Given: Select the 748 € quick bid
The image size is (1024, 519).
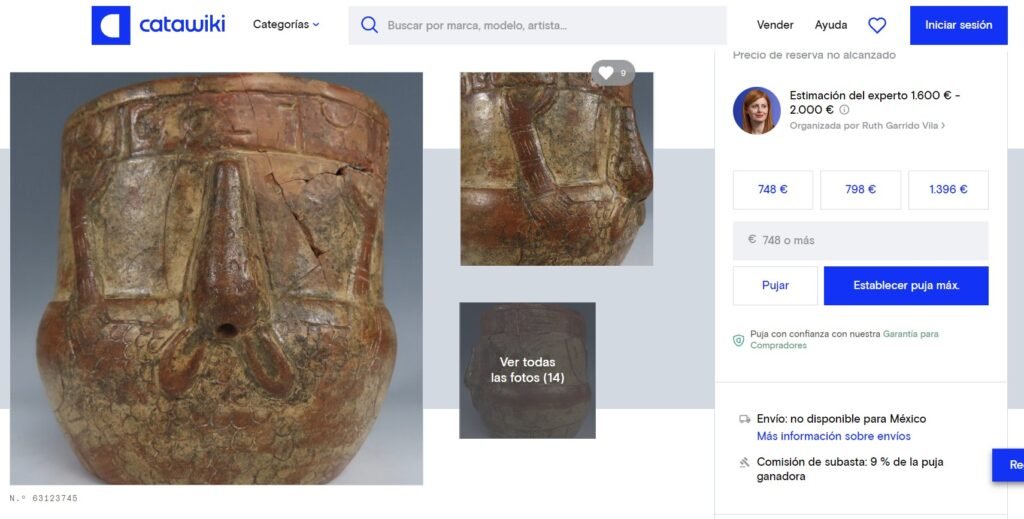Looking at the screenshot, I should (x=773, y=189).
